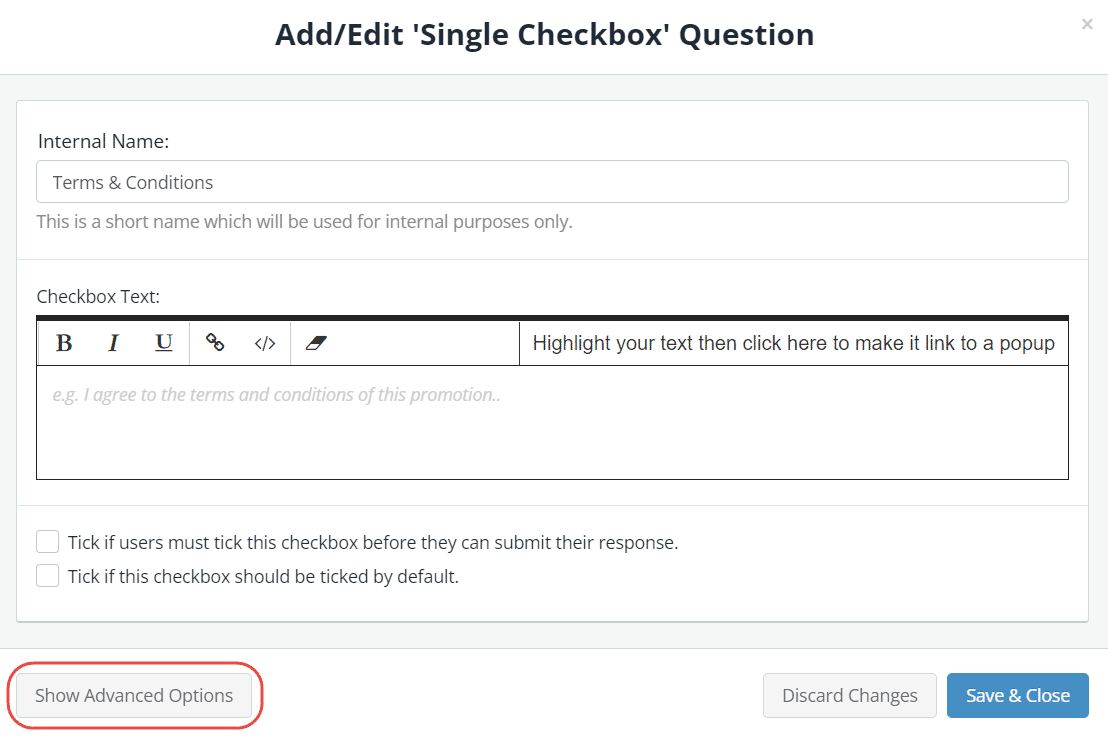
Task: Select the Terms & Conditions text field
Action: (x=553, y=181)
